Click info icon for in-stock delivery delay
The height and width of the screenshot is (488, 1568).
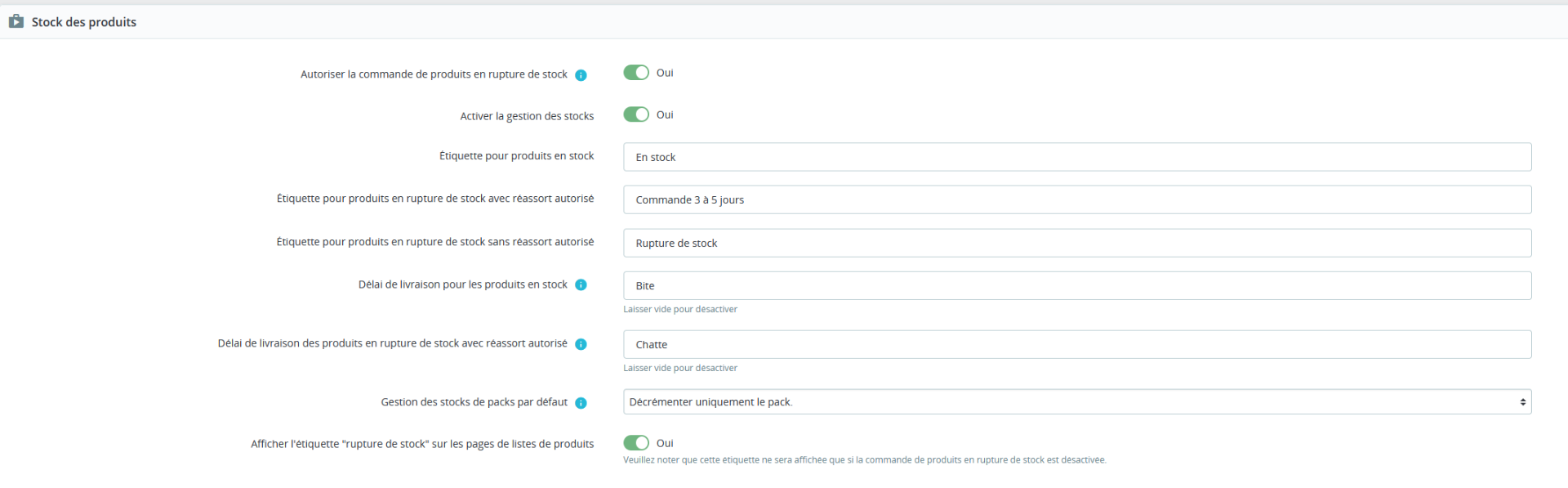point(581,285)
